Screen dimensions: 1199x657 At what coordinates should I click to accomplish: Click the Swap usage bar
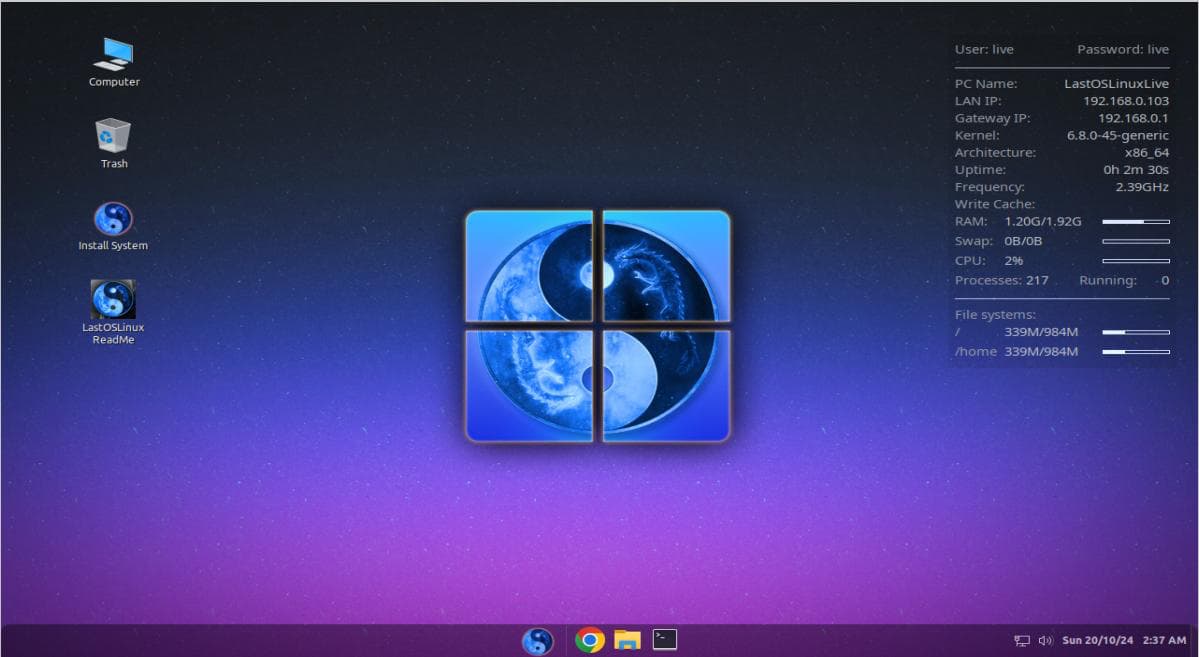pos(1135,241)
